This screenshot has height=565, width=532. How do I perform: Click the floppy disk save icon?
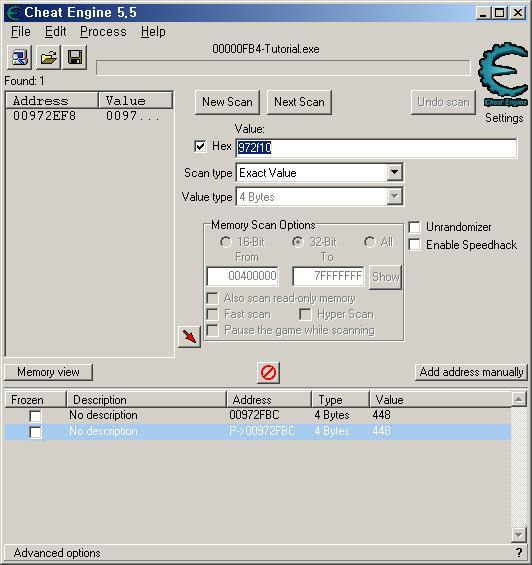pos(75,58)
